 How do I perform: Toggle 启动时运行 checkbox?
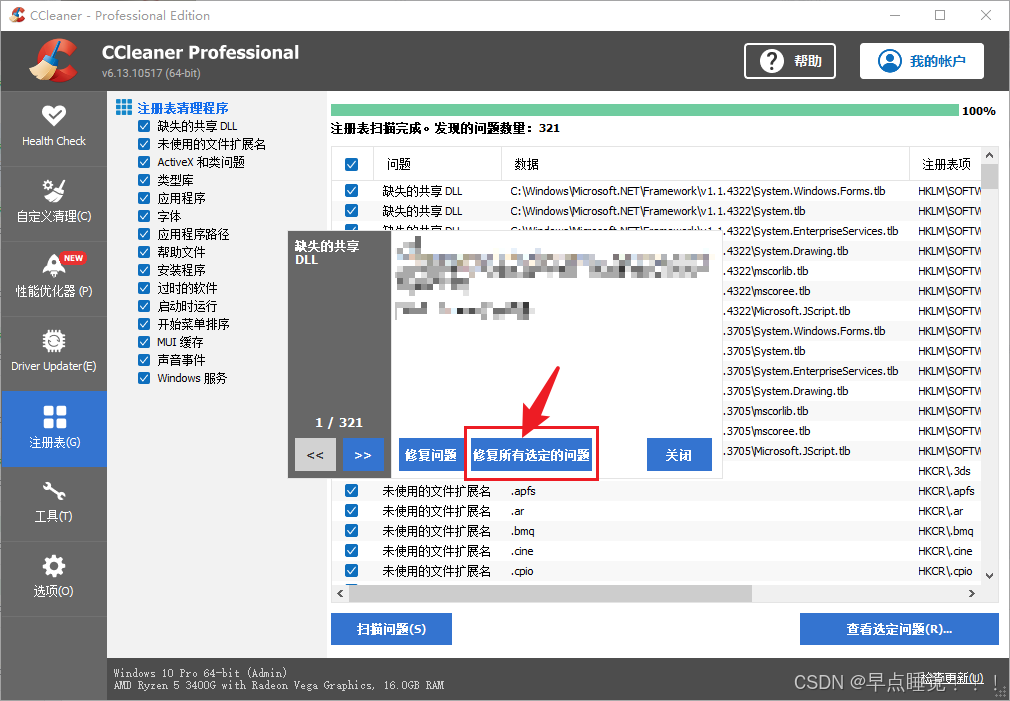[x=144, y=306]
